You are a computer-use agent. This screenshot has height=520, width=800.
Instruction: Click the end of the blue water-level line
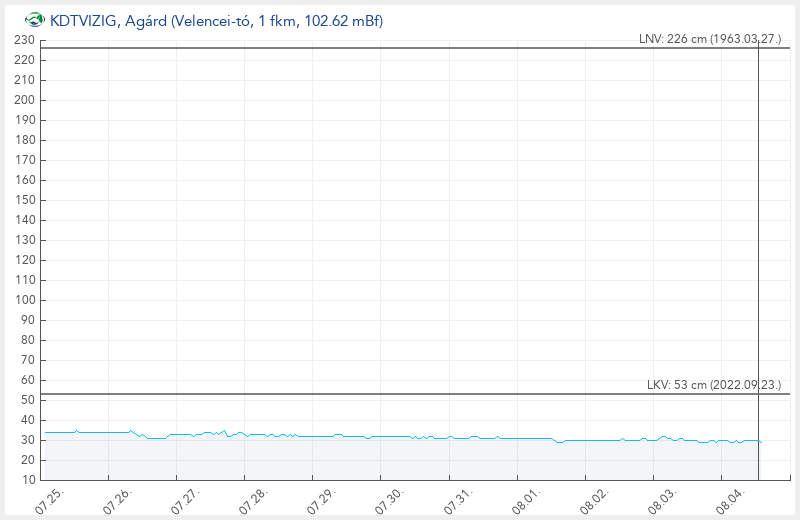(761, 442)
